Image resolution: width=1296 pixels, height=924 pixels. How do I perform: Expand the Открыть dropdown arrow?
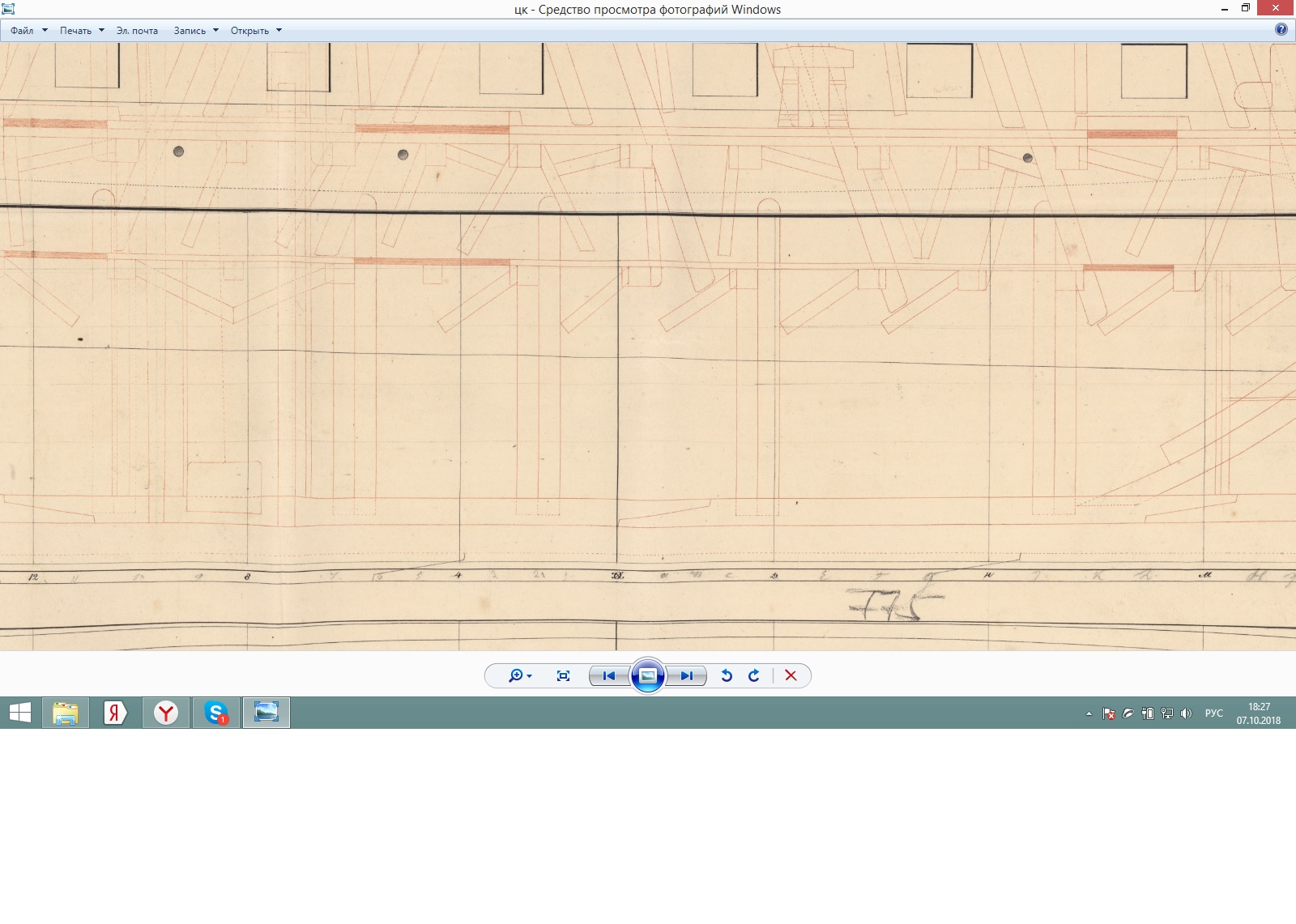pos(279,31)
